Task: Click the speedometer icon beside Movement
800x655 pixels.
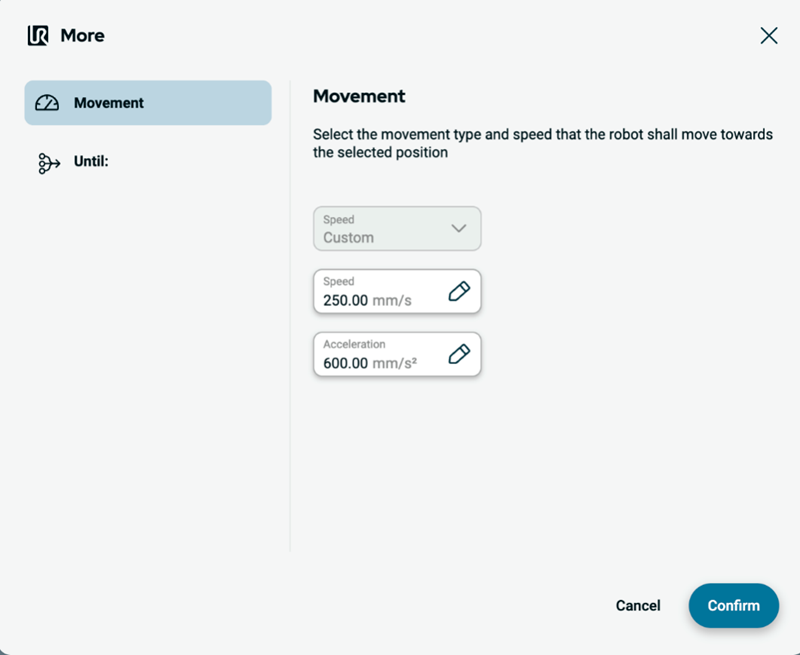Action: click(47, 103)
